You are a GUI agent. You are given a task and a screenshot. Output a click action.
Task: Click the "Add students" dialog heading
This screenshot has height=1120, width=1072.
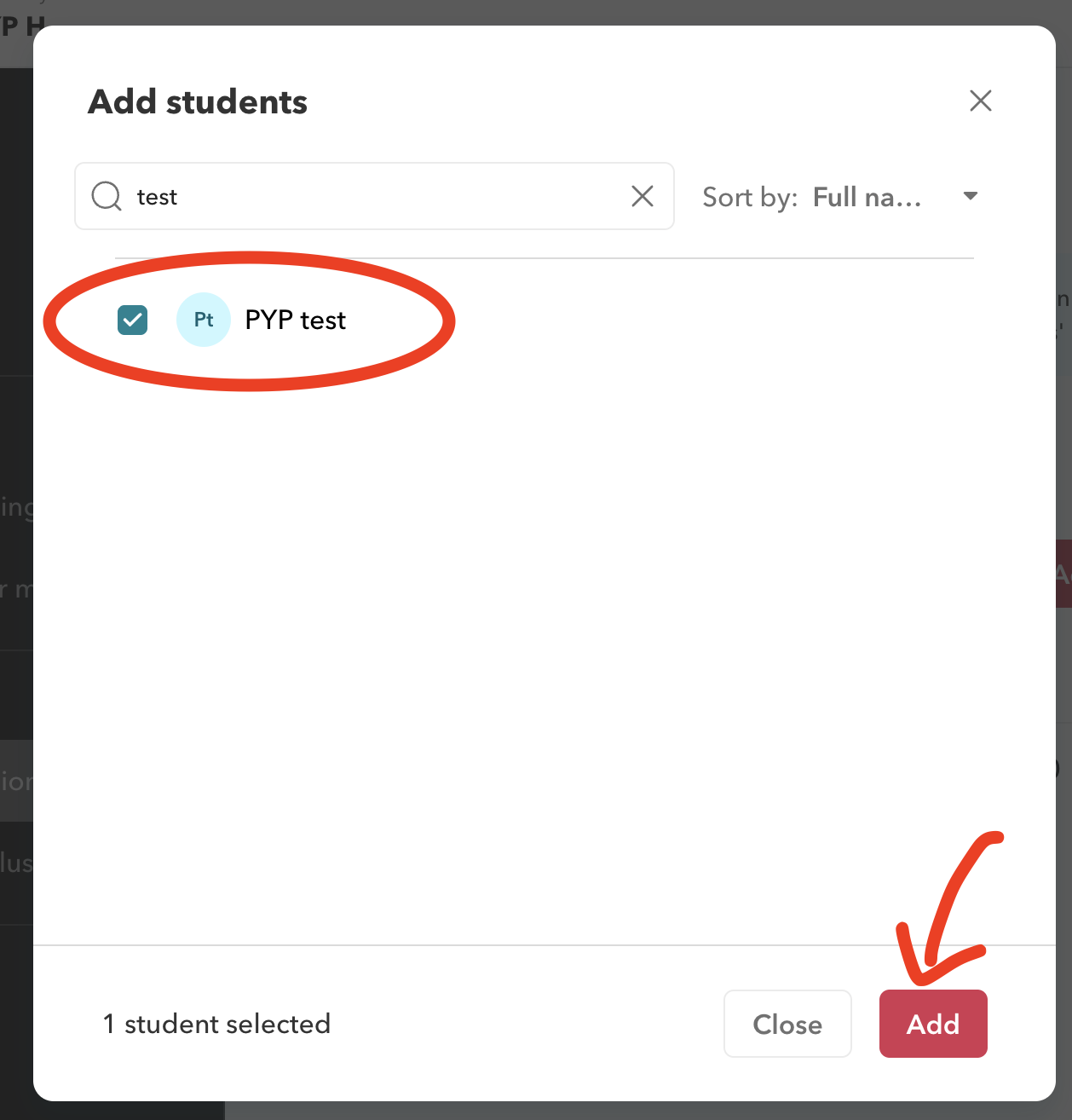[x=197, y=101]
